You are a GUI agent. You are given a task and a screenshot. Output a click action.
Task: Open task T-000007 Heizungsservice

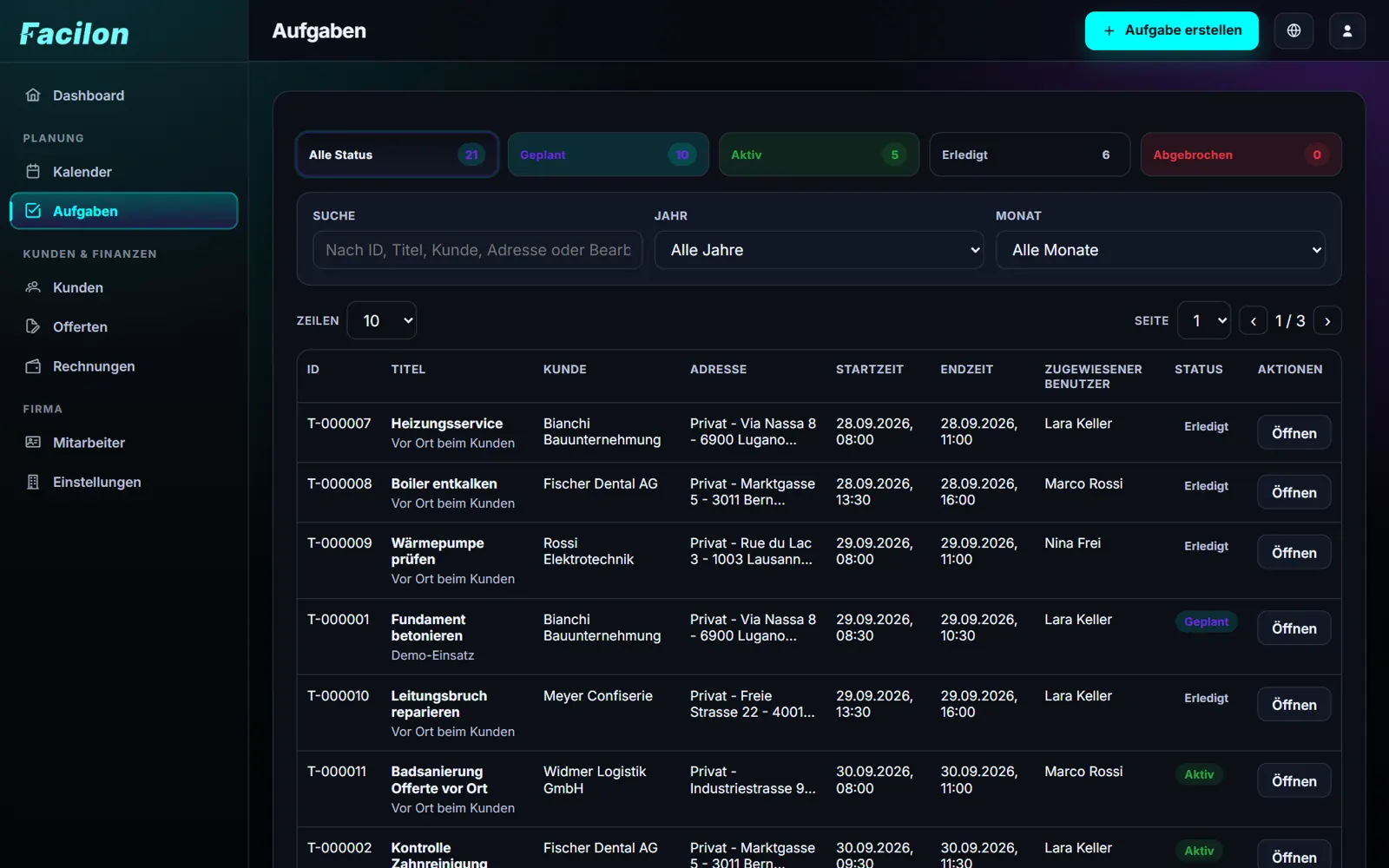[1294, 432]
